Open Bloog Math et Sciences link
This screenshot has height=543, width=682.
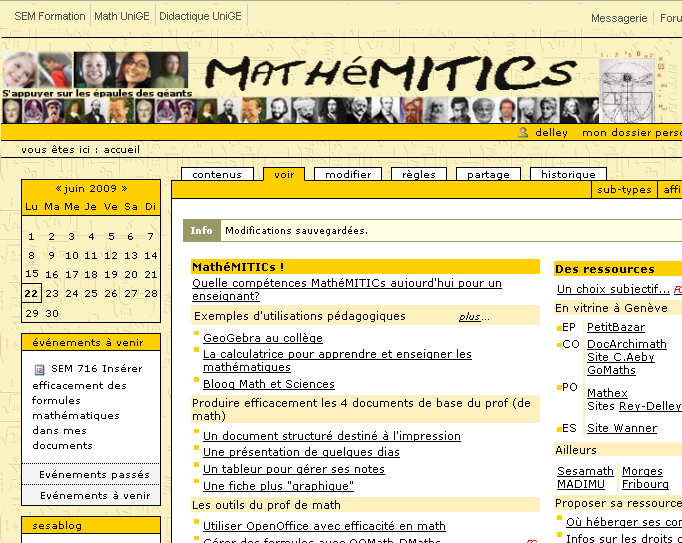coord(269,384)
